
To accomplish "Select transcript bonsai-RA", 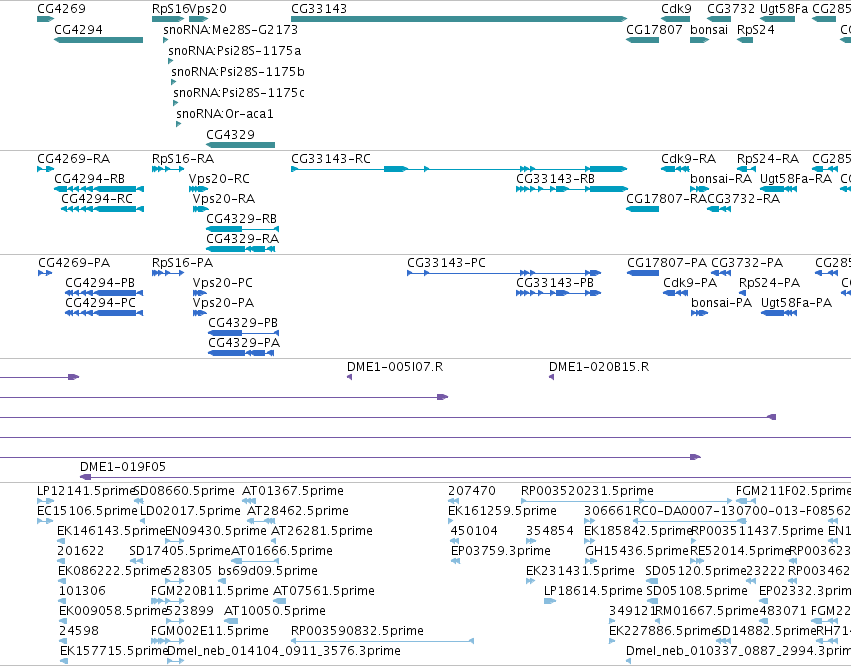I will click(700, 189).
